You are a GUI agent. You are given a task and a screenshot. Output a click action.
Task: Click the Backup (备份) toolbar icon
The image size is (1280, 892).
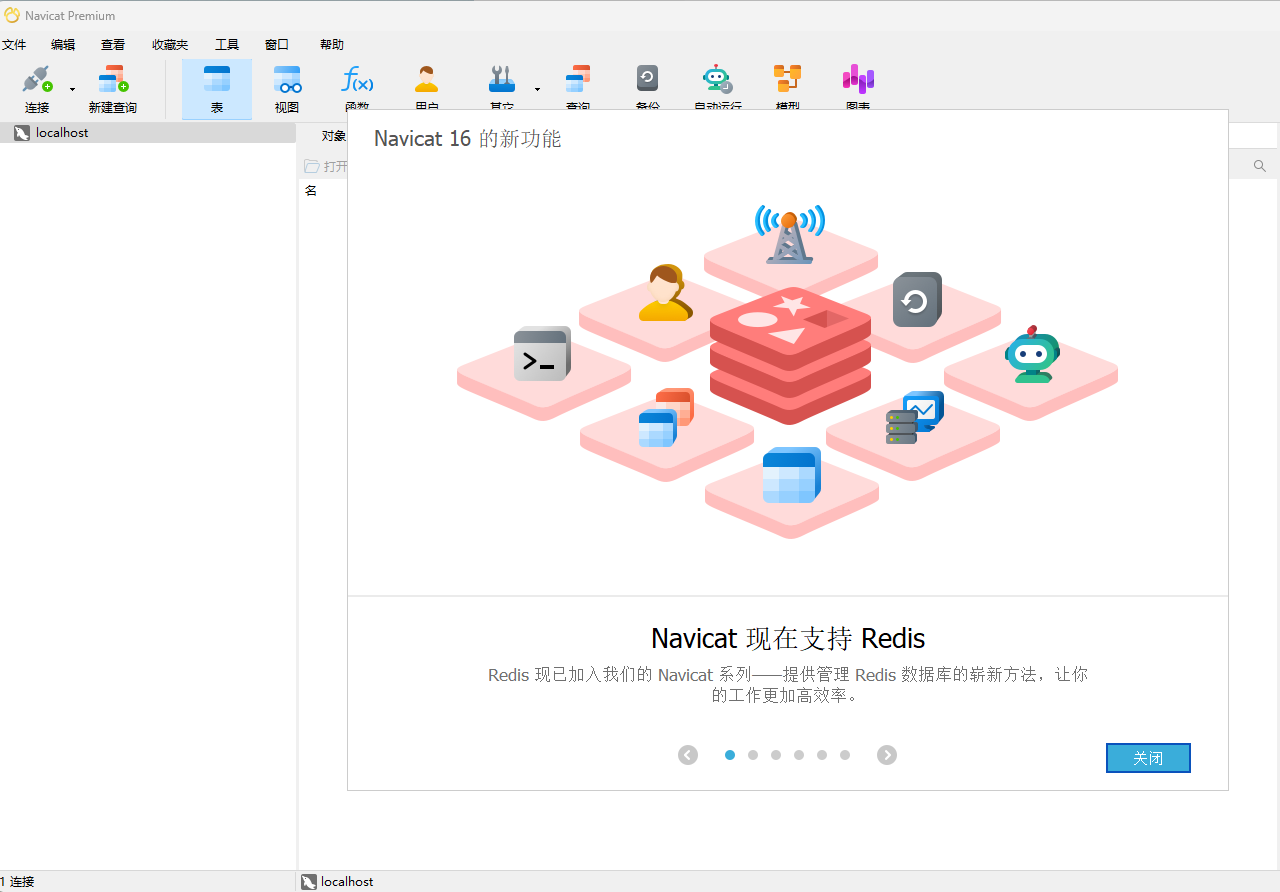(647, 79)
